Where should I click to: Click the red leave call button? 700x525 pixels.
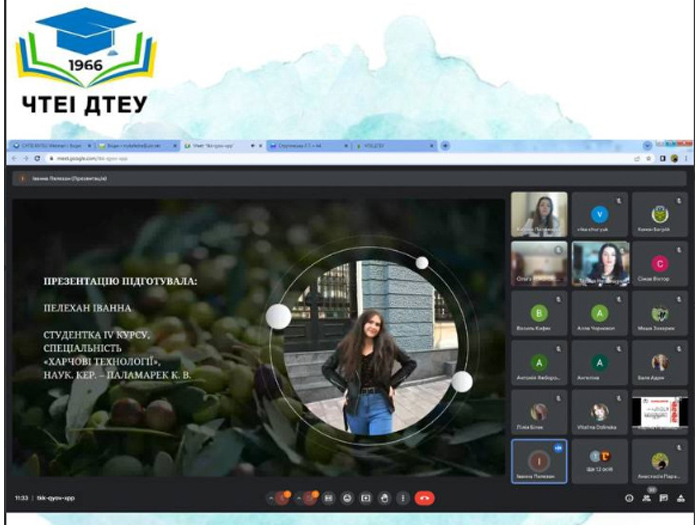(424, 497)
